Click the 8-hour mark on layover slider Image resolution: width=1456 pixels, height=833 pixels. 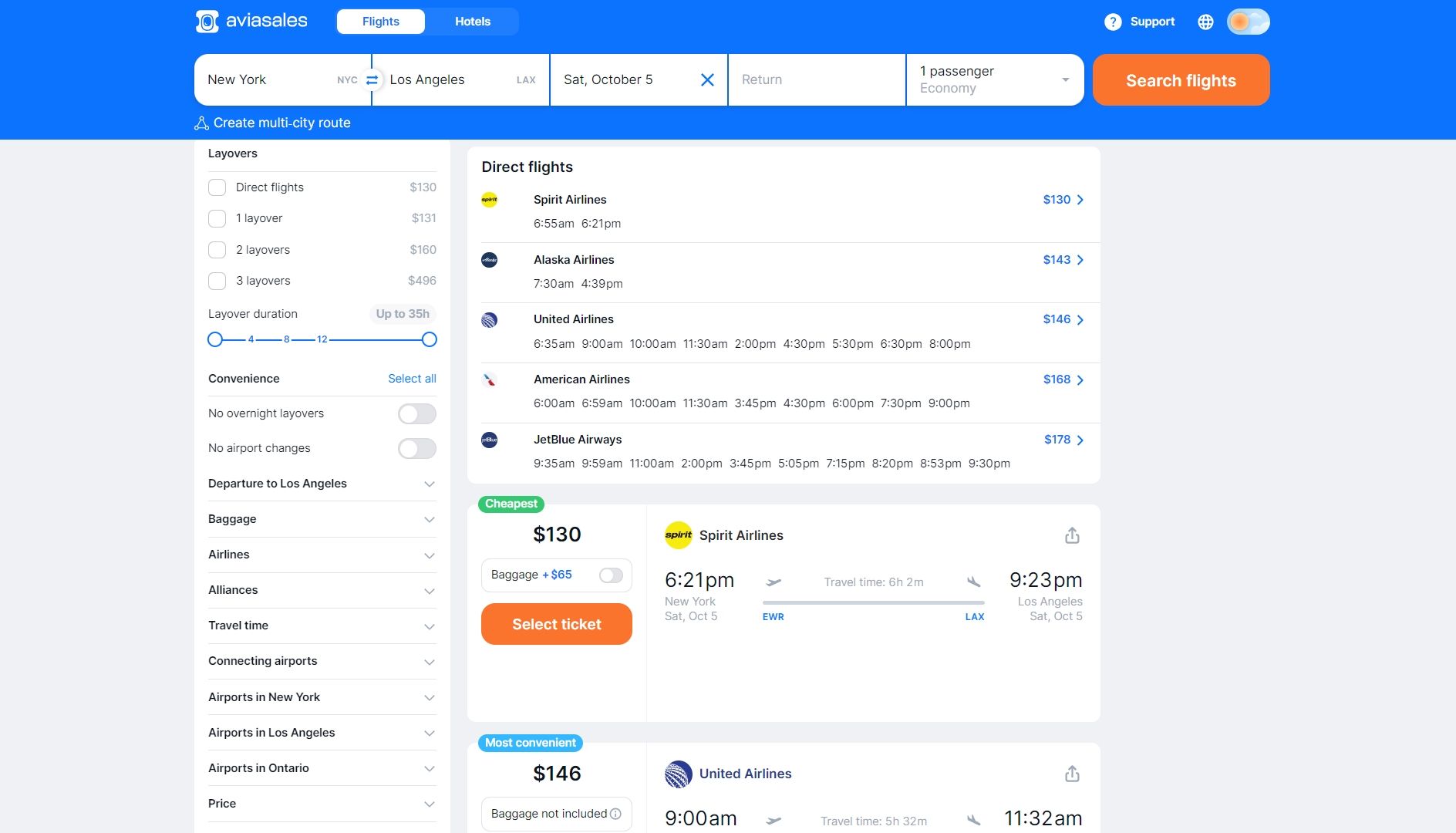(x=286, y=339)
